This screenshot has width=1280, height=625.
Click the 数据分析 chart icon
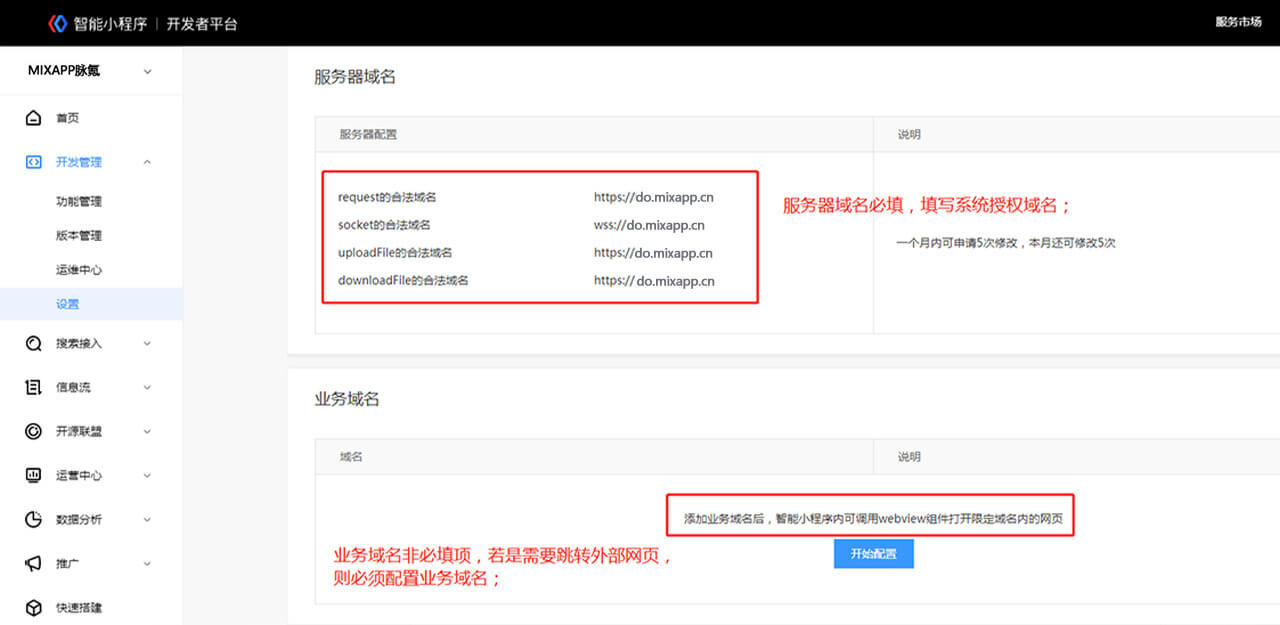pos(33,519)
